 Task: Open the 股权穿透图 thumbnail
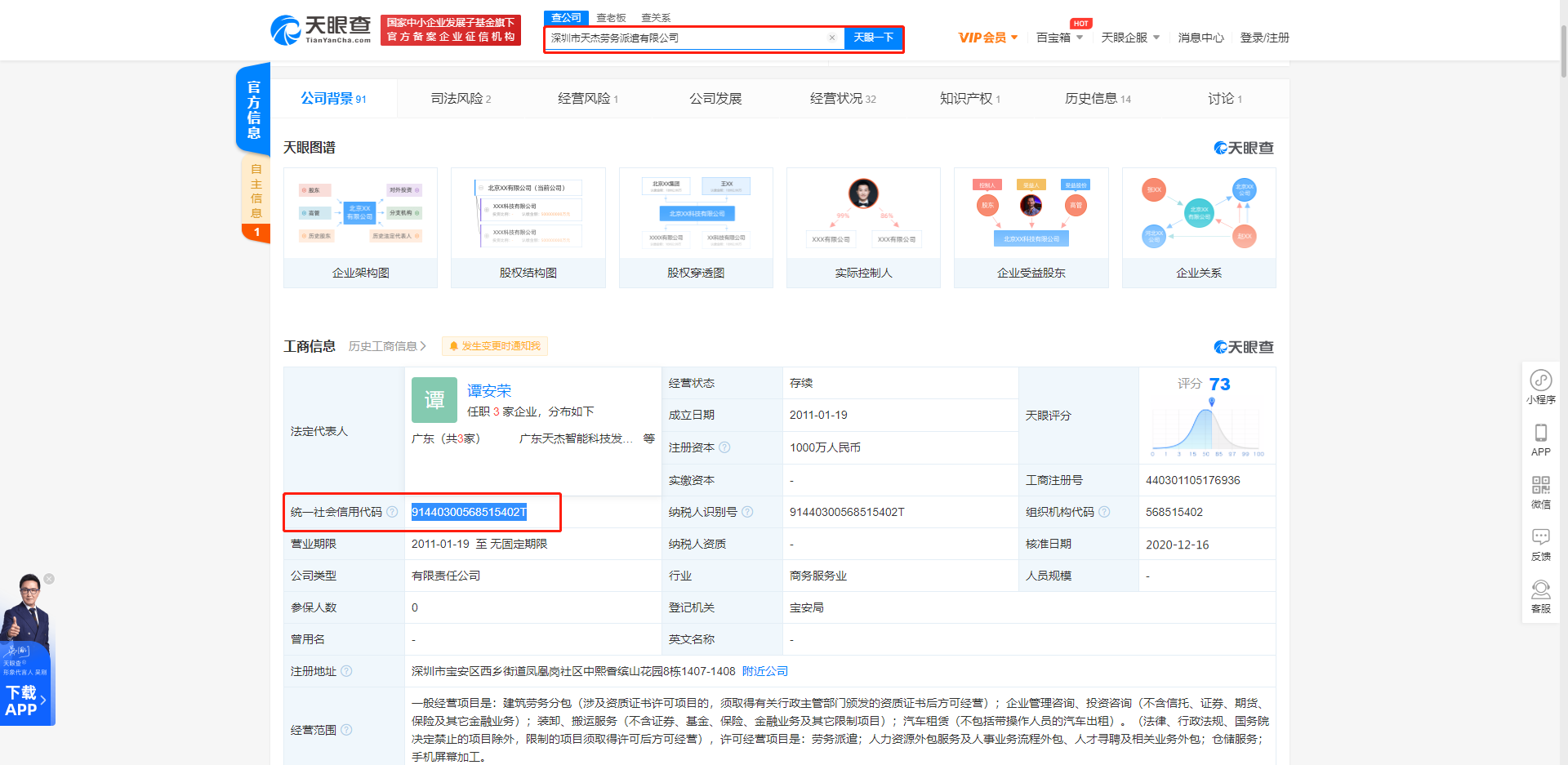click(x=696, y=228)
